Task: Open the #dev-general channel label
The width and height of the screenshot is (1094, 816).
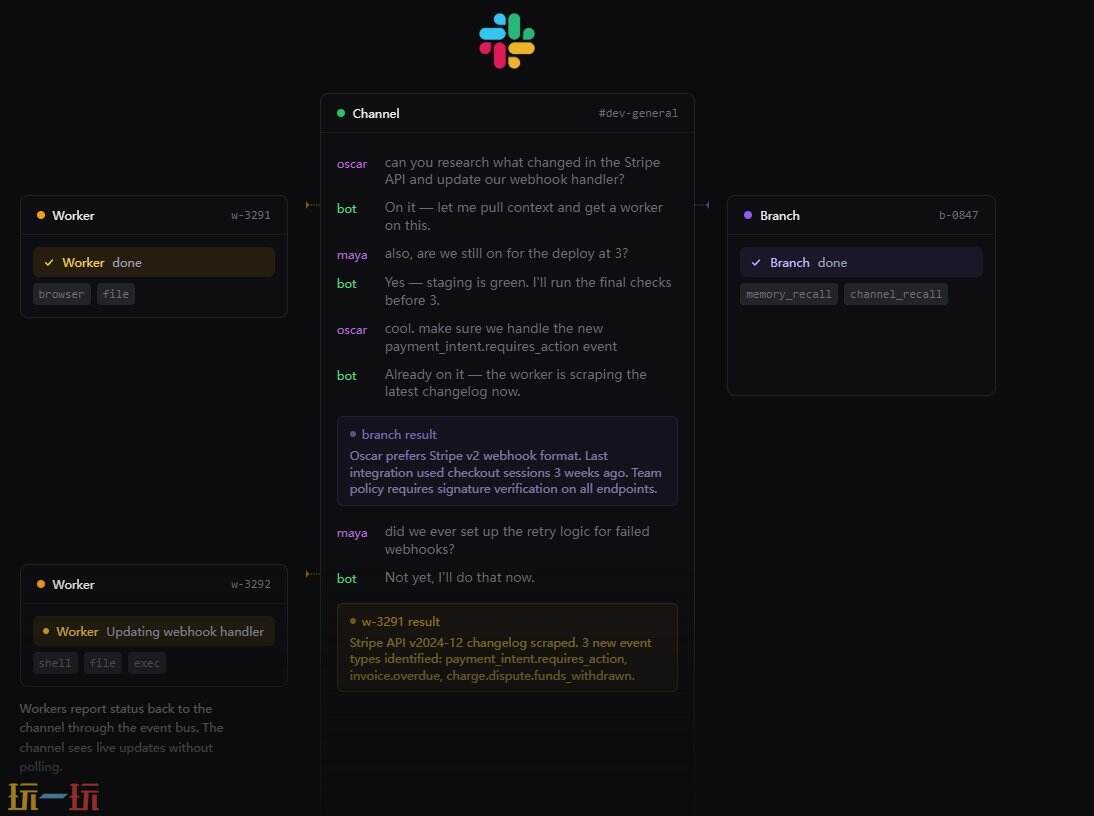Action: [x=638, y=113]
